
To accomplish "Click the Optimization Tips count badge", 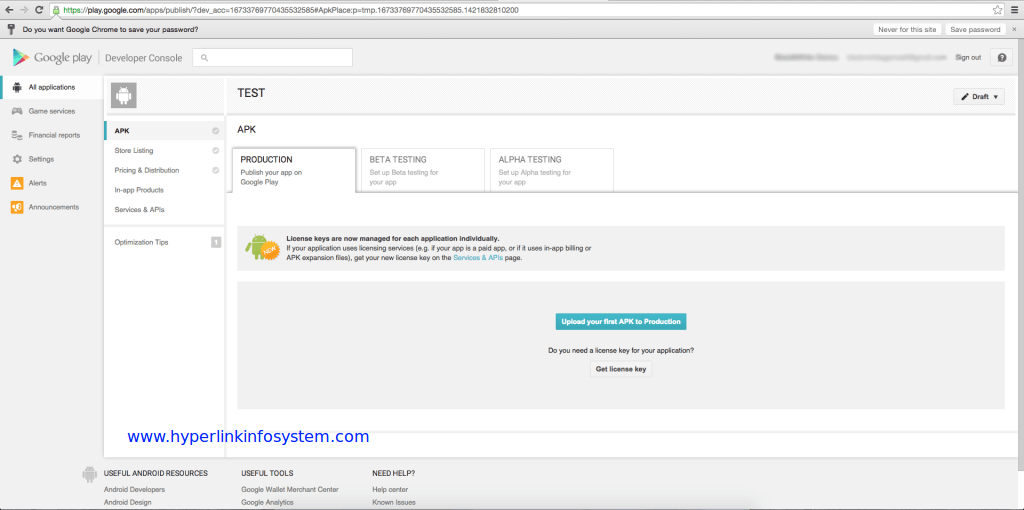I will tap(216, 242).
